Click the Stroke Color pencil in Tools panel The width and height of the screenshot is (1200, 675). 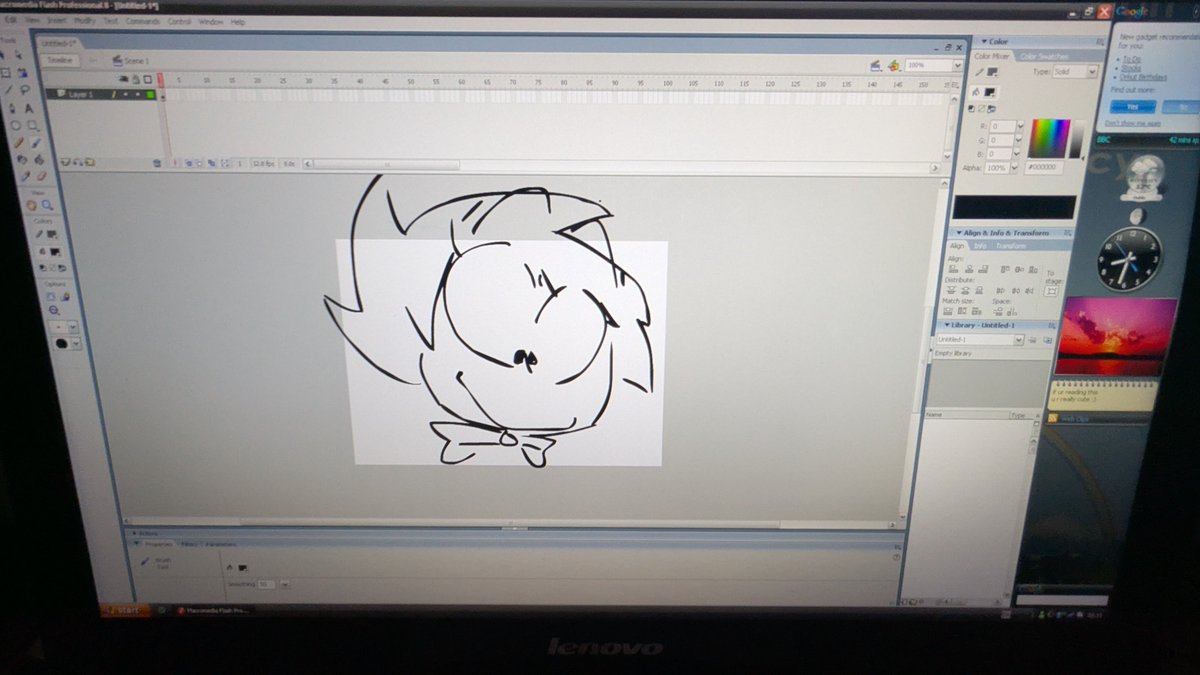[x=39, y=234]
